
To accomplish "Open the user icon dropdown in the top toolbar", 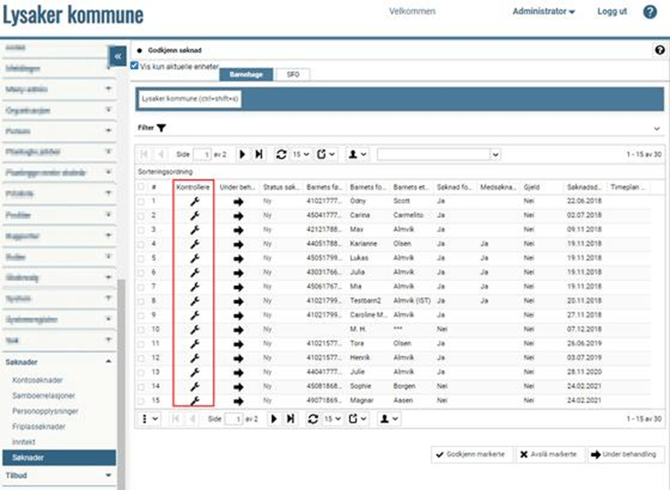I will point(358,154).
